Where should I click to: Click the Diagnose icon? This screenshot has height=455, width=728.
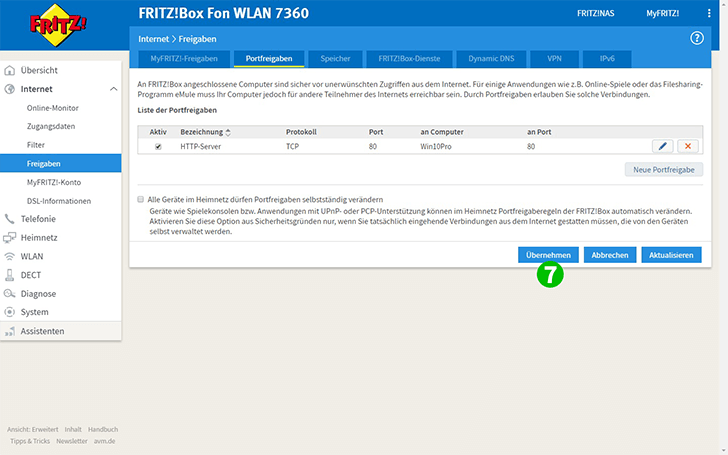[9, 293]
